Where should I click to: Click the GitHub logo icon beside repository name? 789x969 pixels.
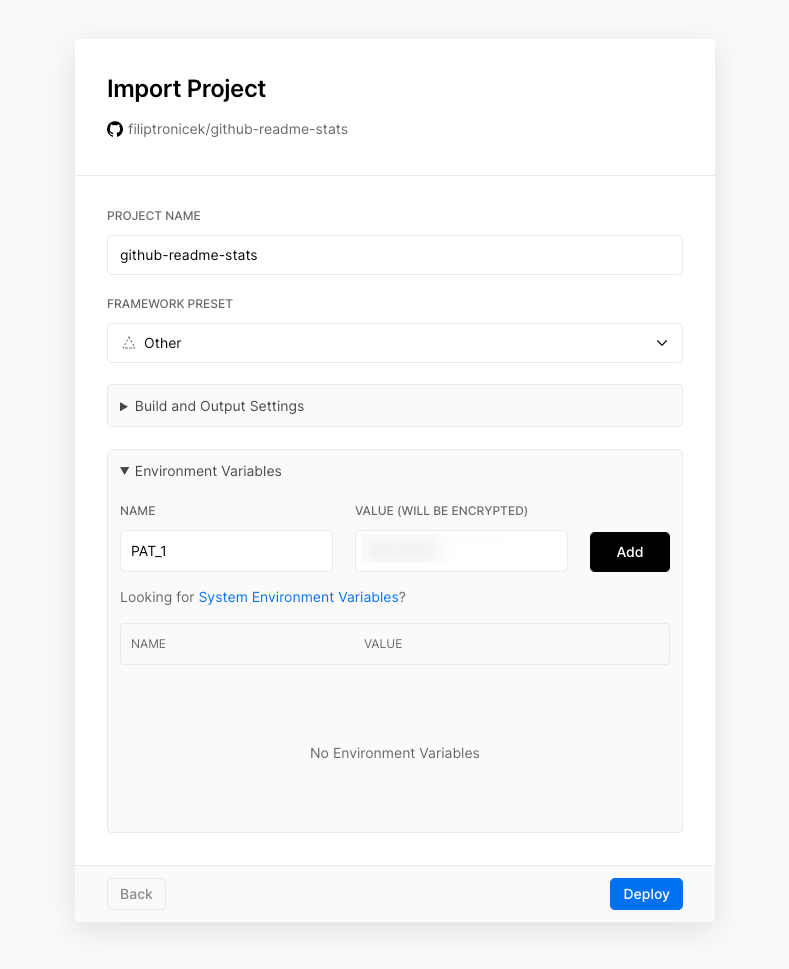point(115,129)
